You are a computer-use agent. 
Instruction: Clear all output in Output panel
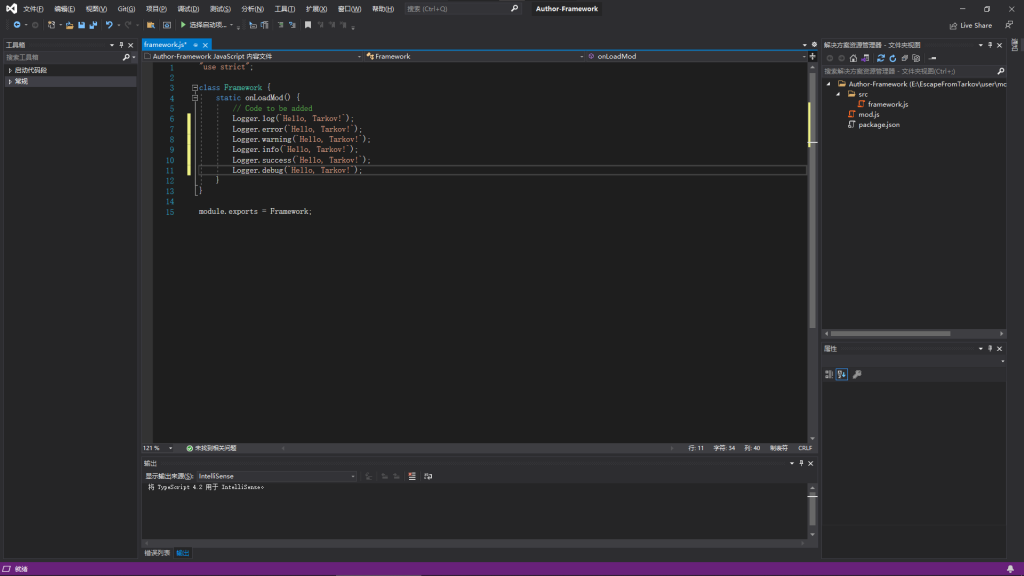[x=412, y=476]
